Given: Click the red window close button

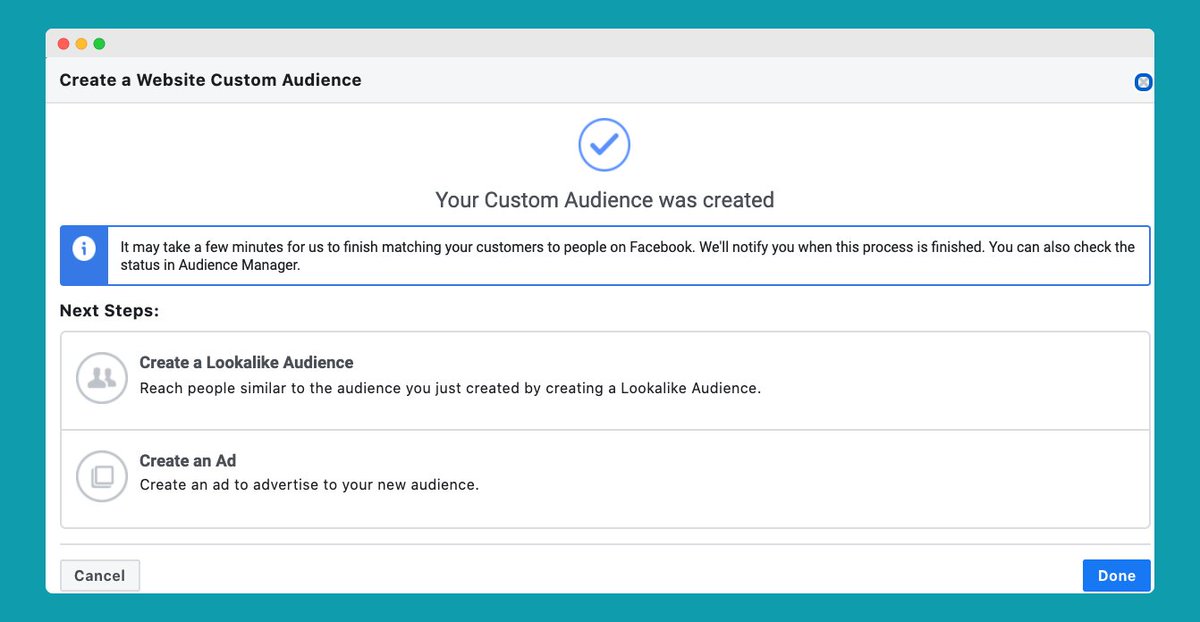Looking at the screenshot, I should coord(63,44).
